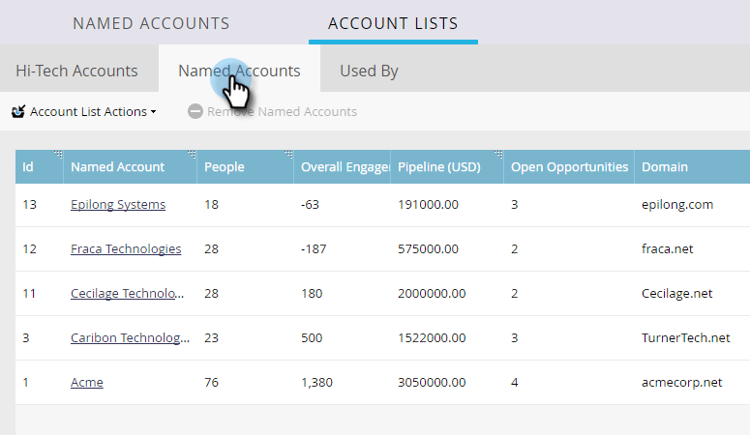Open the Fraca Technologies account link
This screenshot has height=435, width=750.
(x=126, y=249)
